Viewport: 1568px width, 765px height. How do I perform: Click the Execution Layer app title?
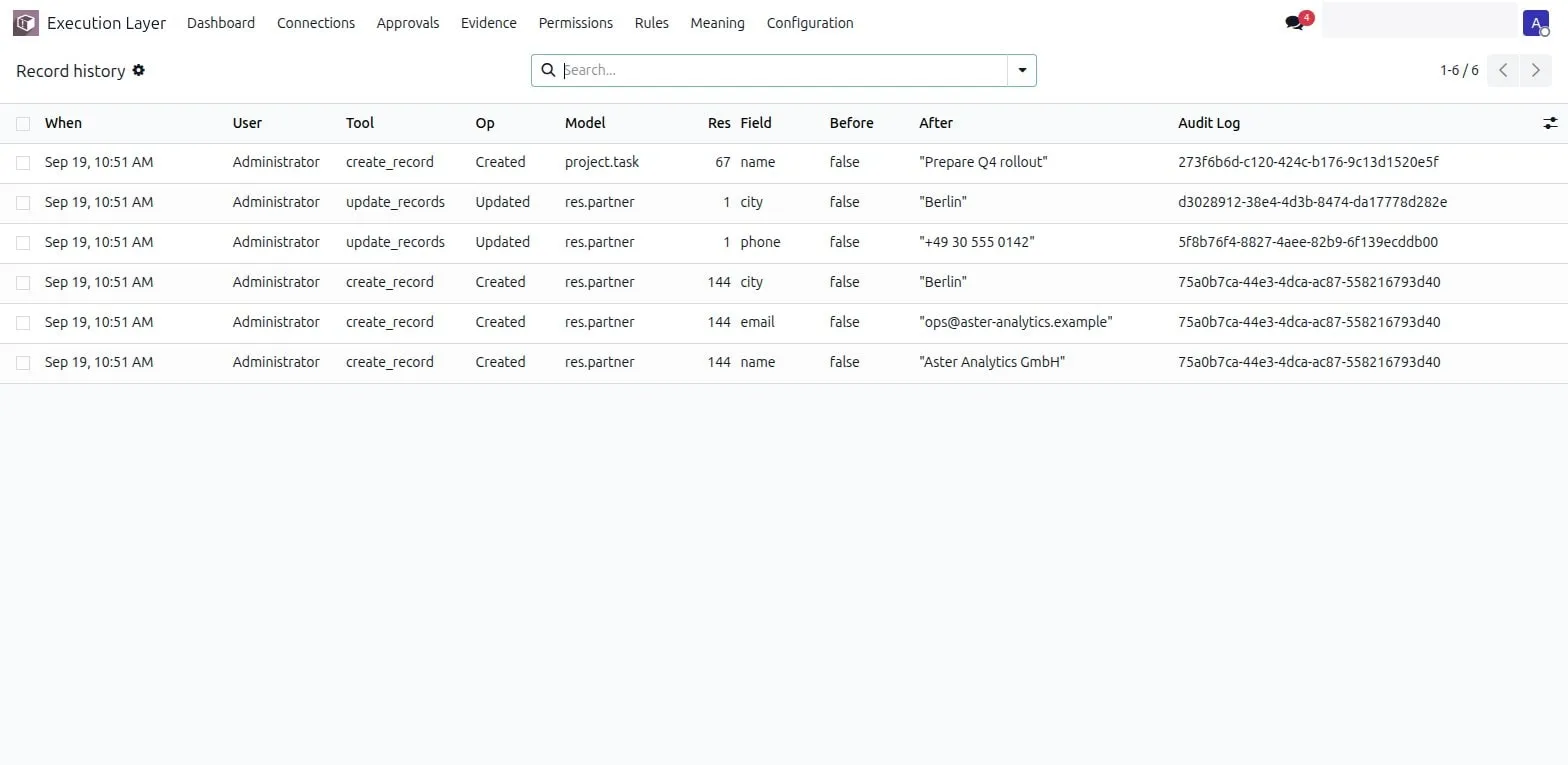click(107, 23)
